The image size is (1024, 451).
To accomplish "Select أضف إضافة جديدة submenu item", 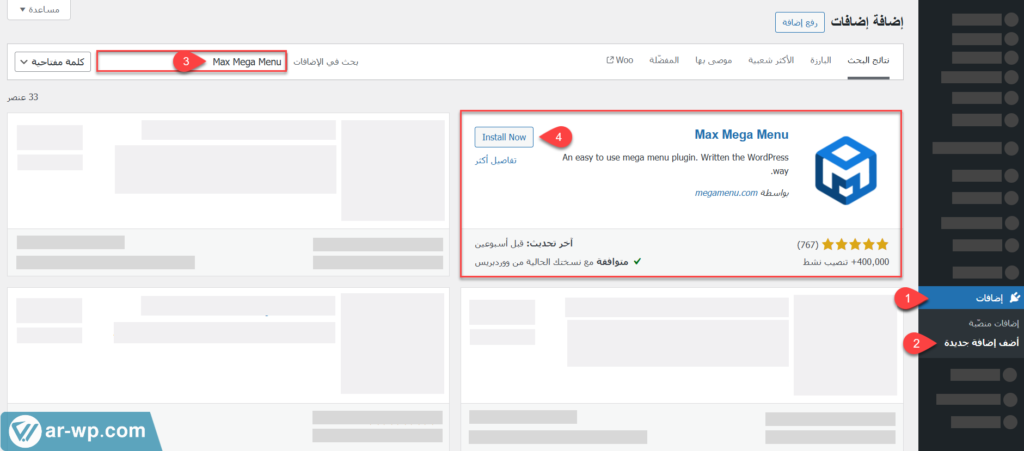I will 982,343.
